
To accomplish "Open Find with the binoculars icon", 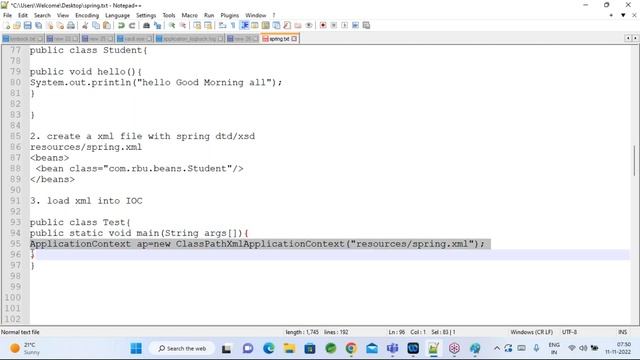I will [x=146, y=25].
